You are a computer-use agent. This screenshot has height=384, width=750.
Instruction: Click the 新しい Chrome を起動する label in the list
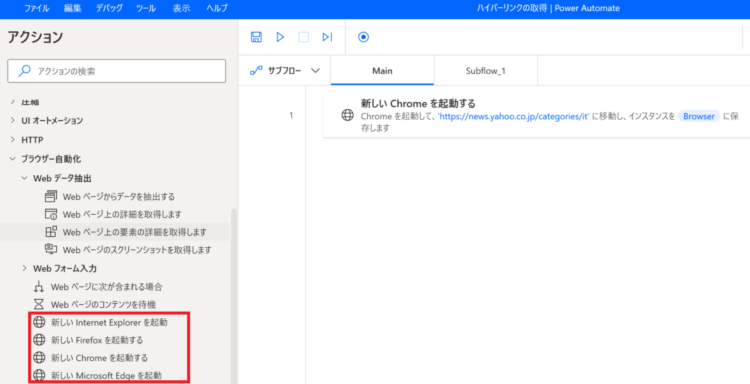[x=99, y=358]
